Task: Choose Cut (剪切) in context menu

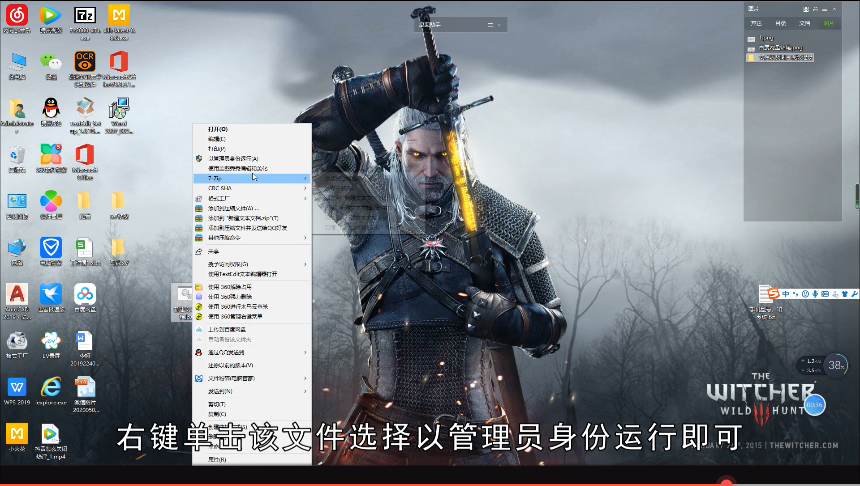Action: point(252,404)
